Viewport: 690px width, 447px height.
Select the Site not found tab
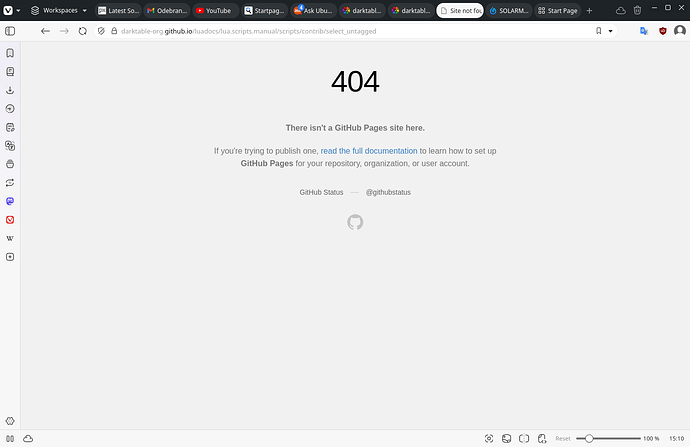460,11
